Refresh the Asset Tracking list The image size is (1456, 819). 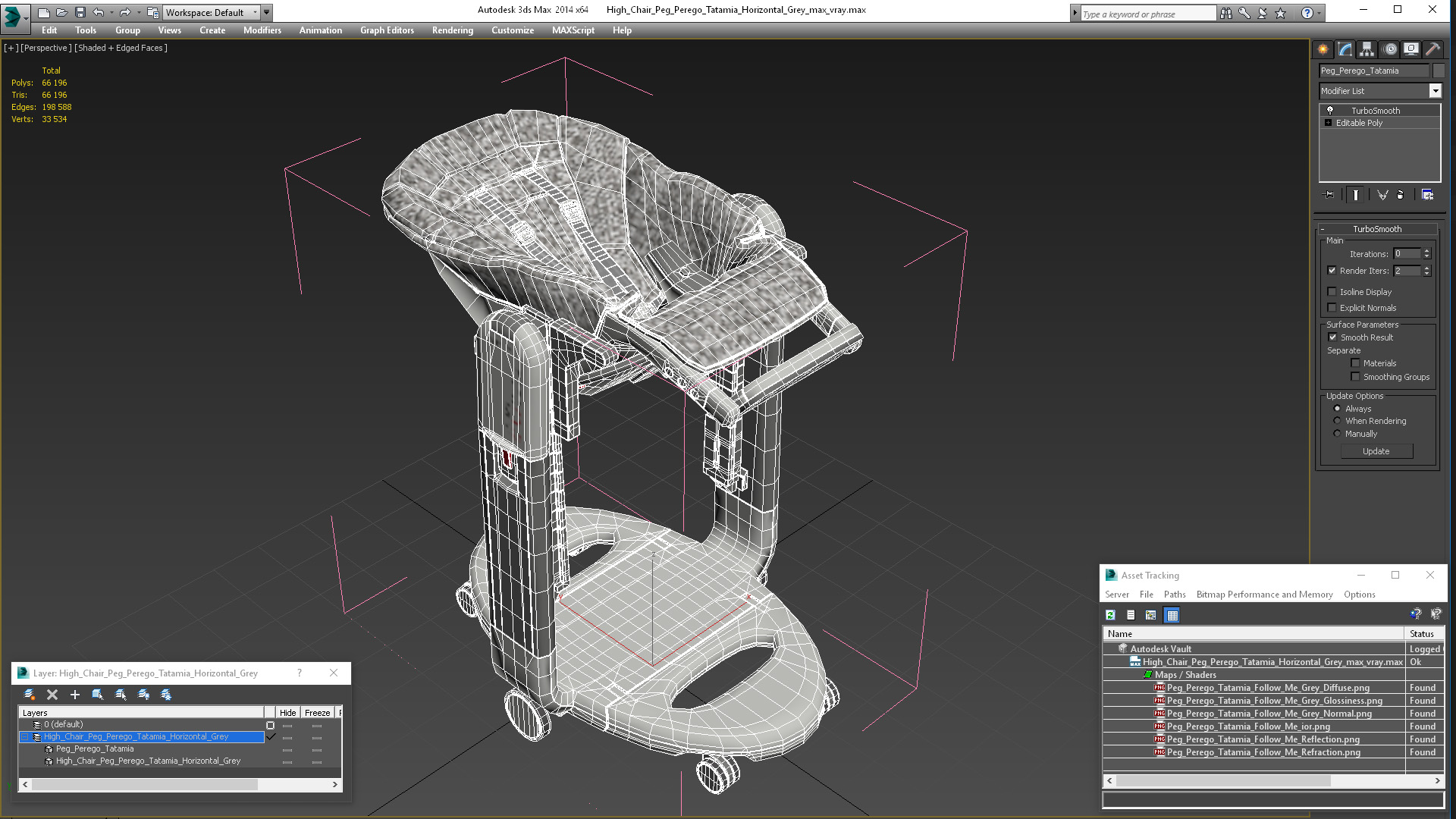click(1110, 615)
